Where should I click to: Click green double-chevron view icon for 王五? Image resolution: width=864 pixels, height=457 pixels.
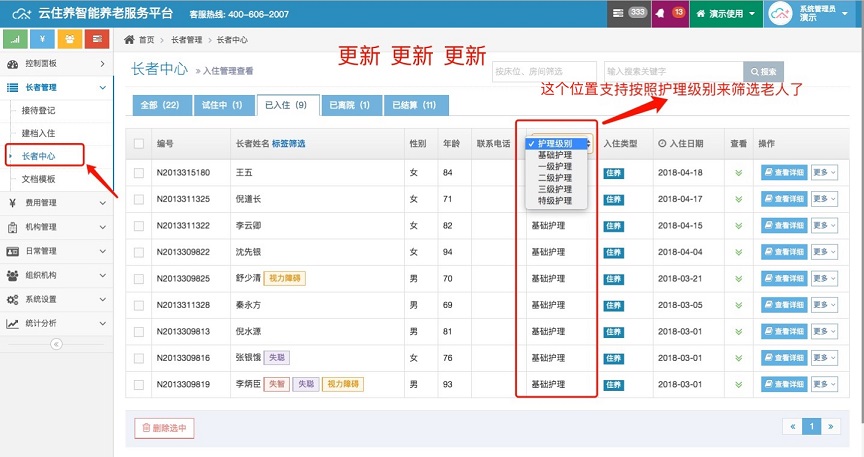click(738, 172)
